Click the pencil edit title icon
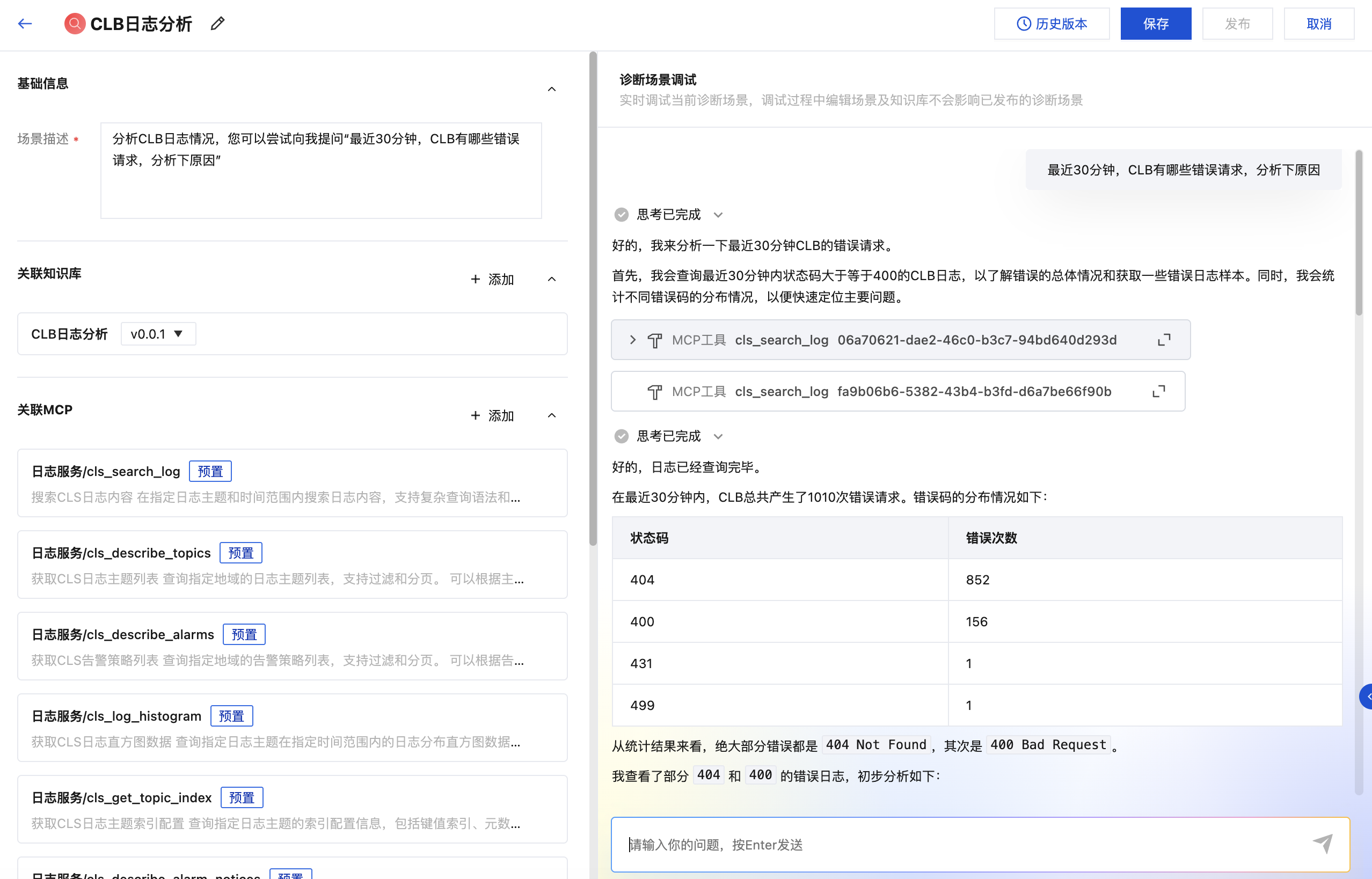This screenshot has height=879, width=1372. click(x=217, y=24)
